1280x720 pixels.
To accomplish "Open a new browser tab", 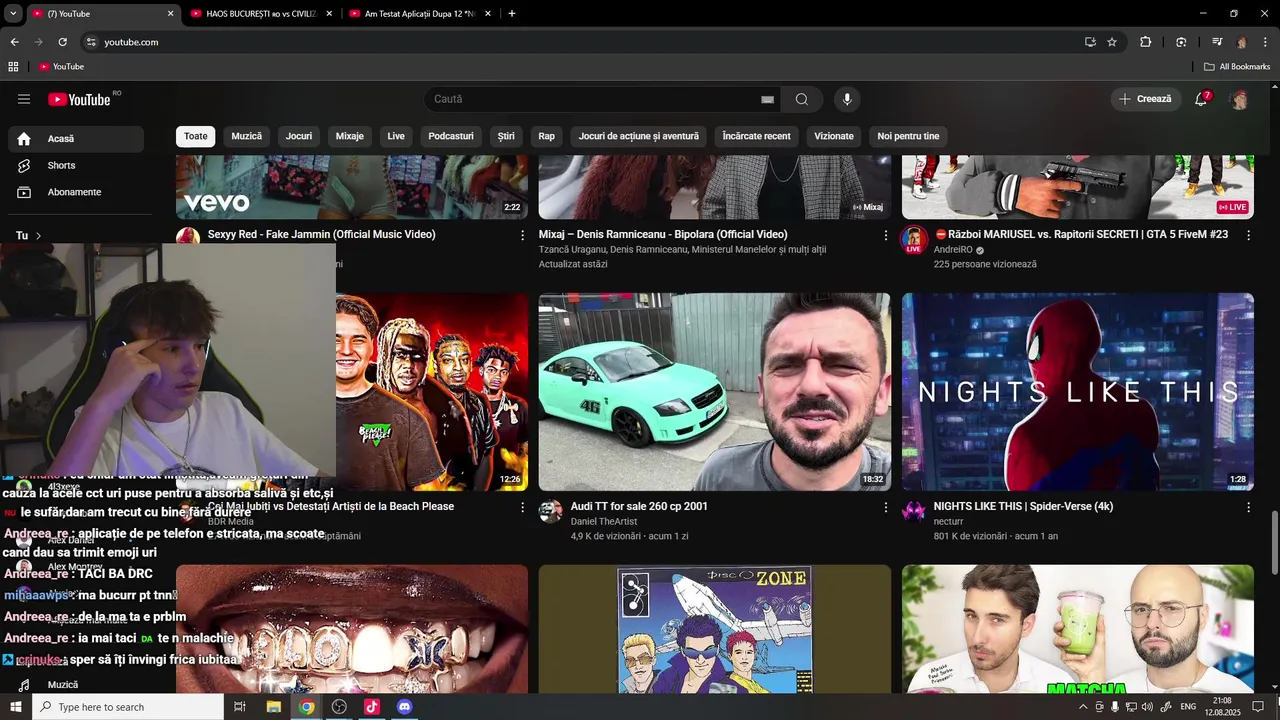I will pyautogui.click(x=512, y=14).
